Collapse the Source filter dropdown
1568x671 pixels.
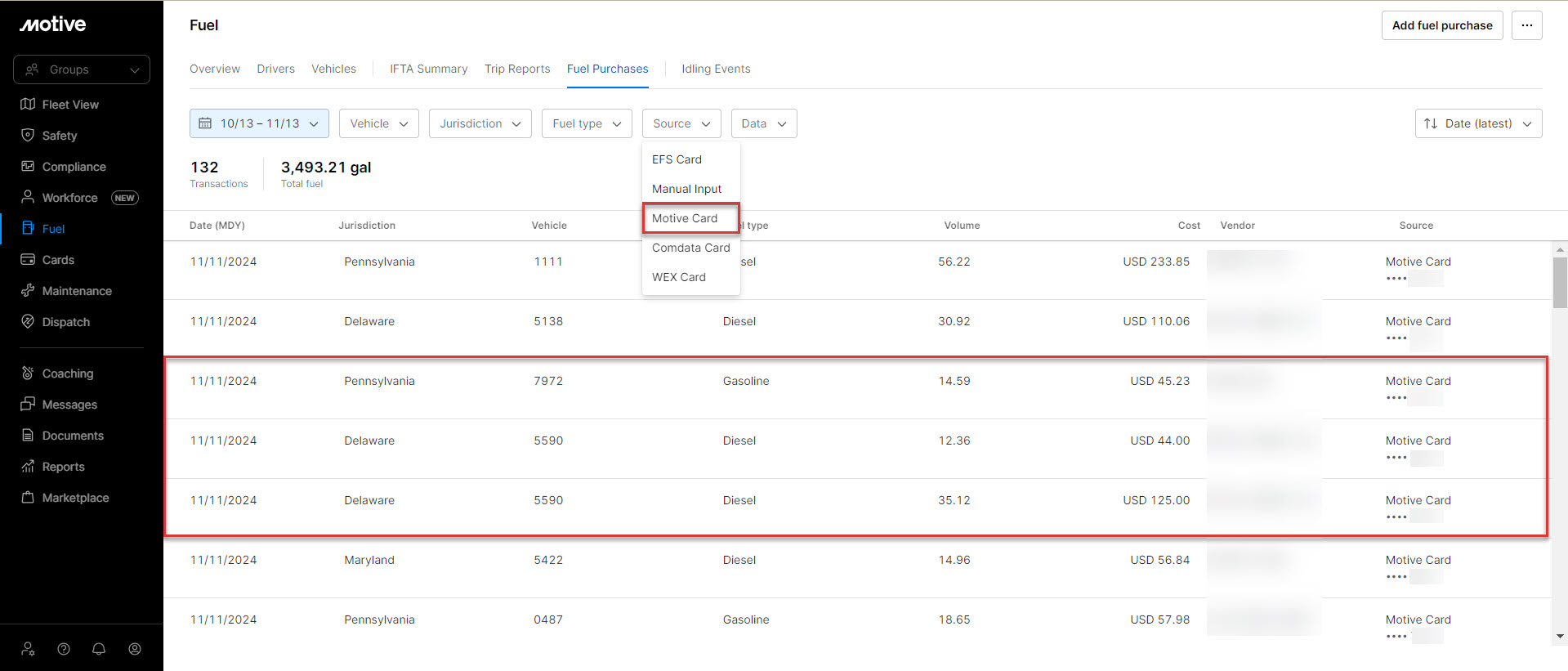[681, 123]
